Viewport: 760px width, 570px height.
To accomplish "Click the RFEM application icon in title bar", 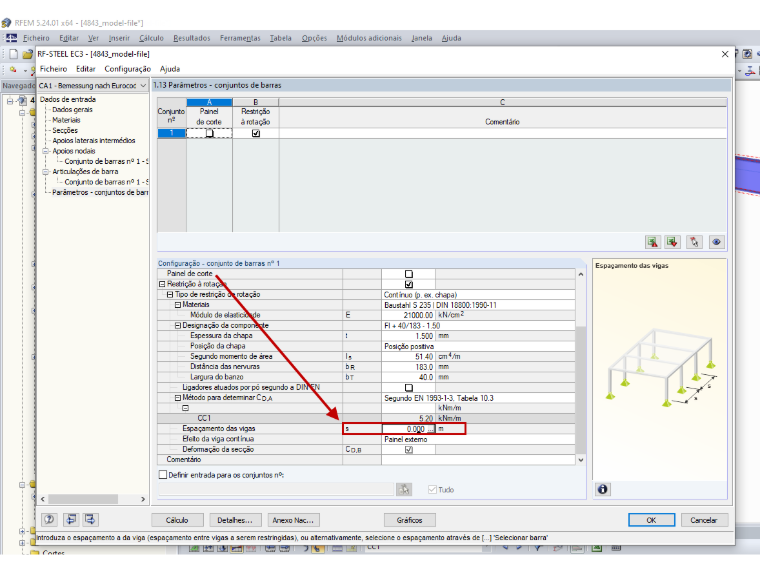I will tap(6, 23).
